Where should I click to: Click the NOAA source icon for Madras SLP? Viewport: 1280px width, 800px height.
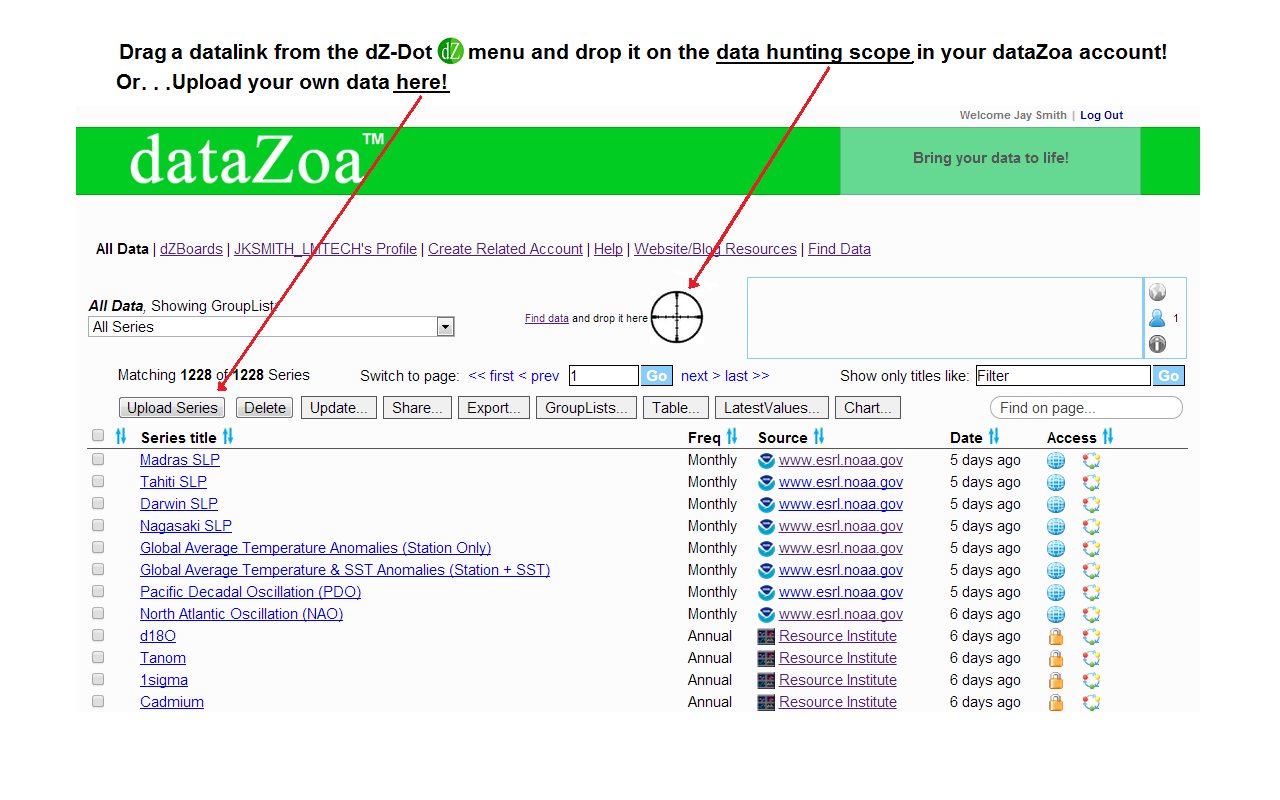pyautogui.click(x=766, y=461)
